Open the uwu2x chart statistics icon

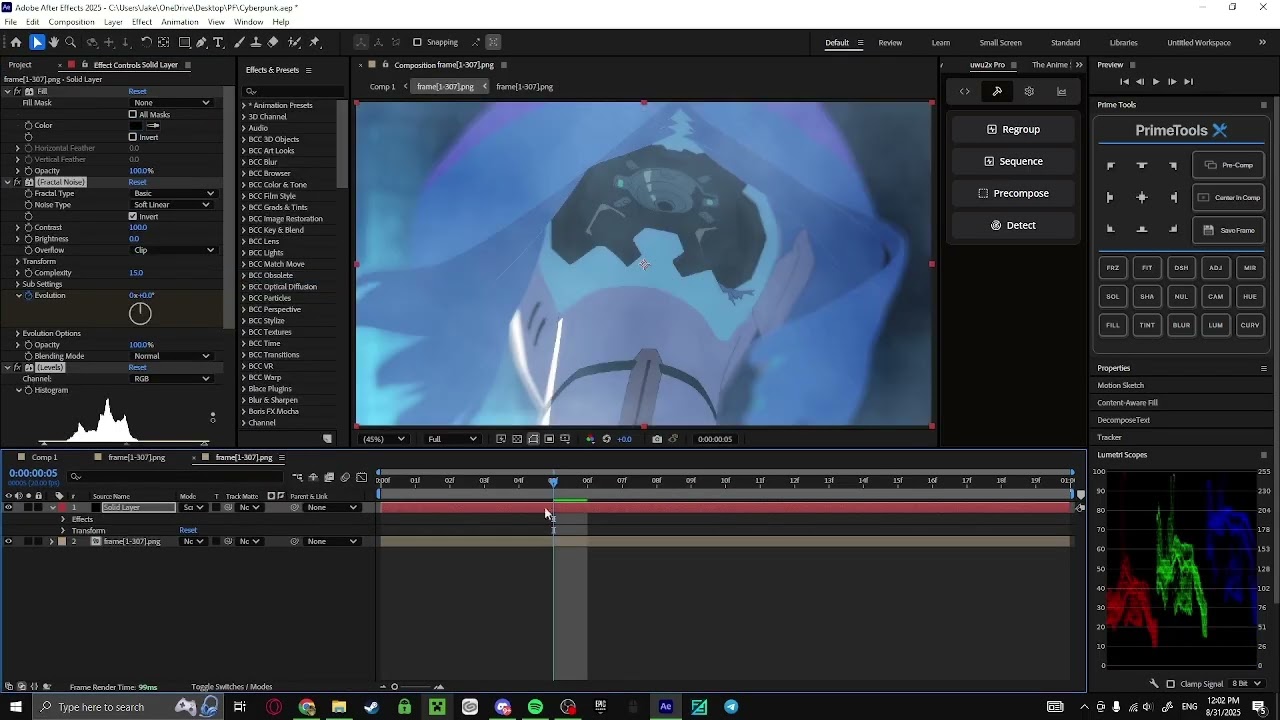[1061, 91]
